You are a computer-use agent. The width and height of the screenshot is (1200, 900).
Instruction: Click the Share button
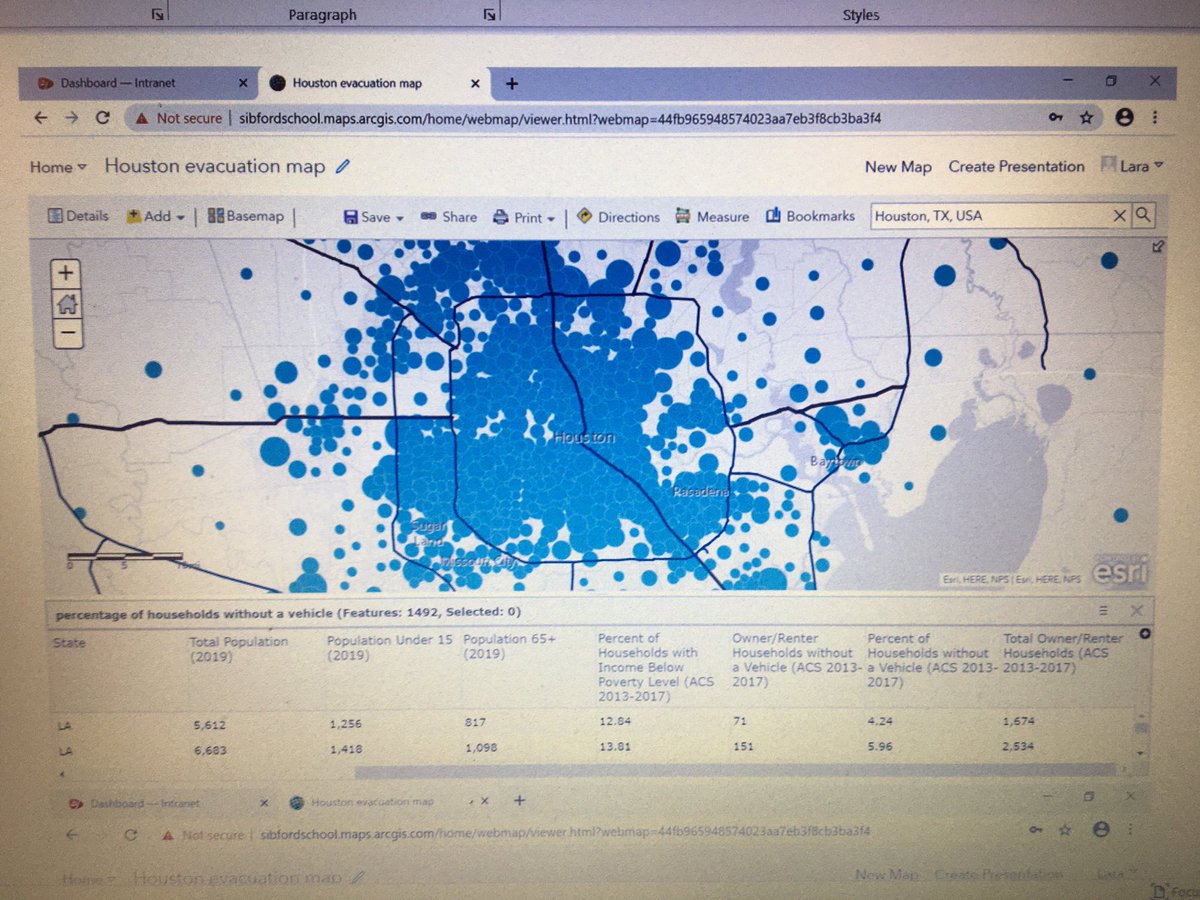448,217
